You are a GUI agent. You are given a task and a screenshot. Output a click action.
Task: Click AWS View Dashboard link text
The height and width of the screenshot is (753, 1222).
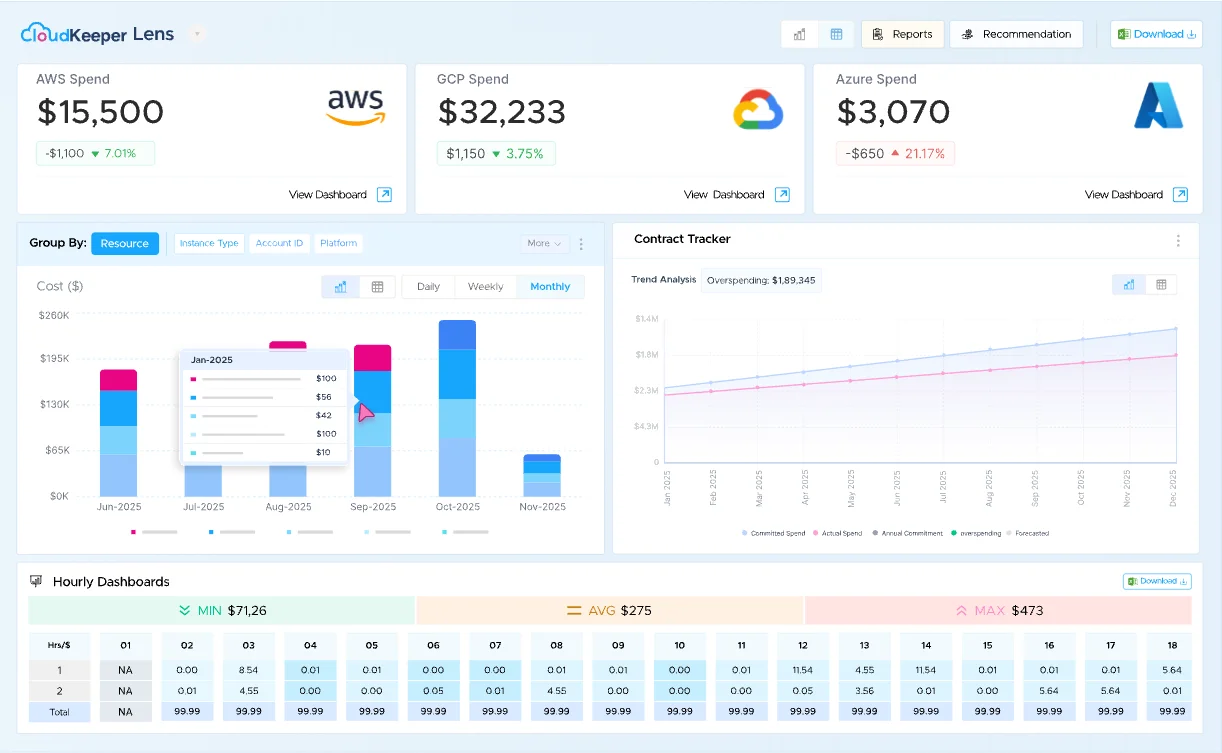click(x=327, y=195)
